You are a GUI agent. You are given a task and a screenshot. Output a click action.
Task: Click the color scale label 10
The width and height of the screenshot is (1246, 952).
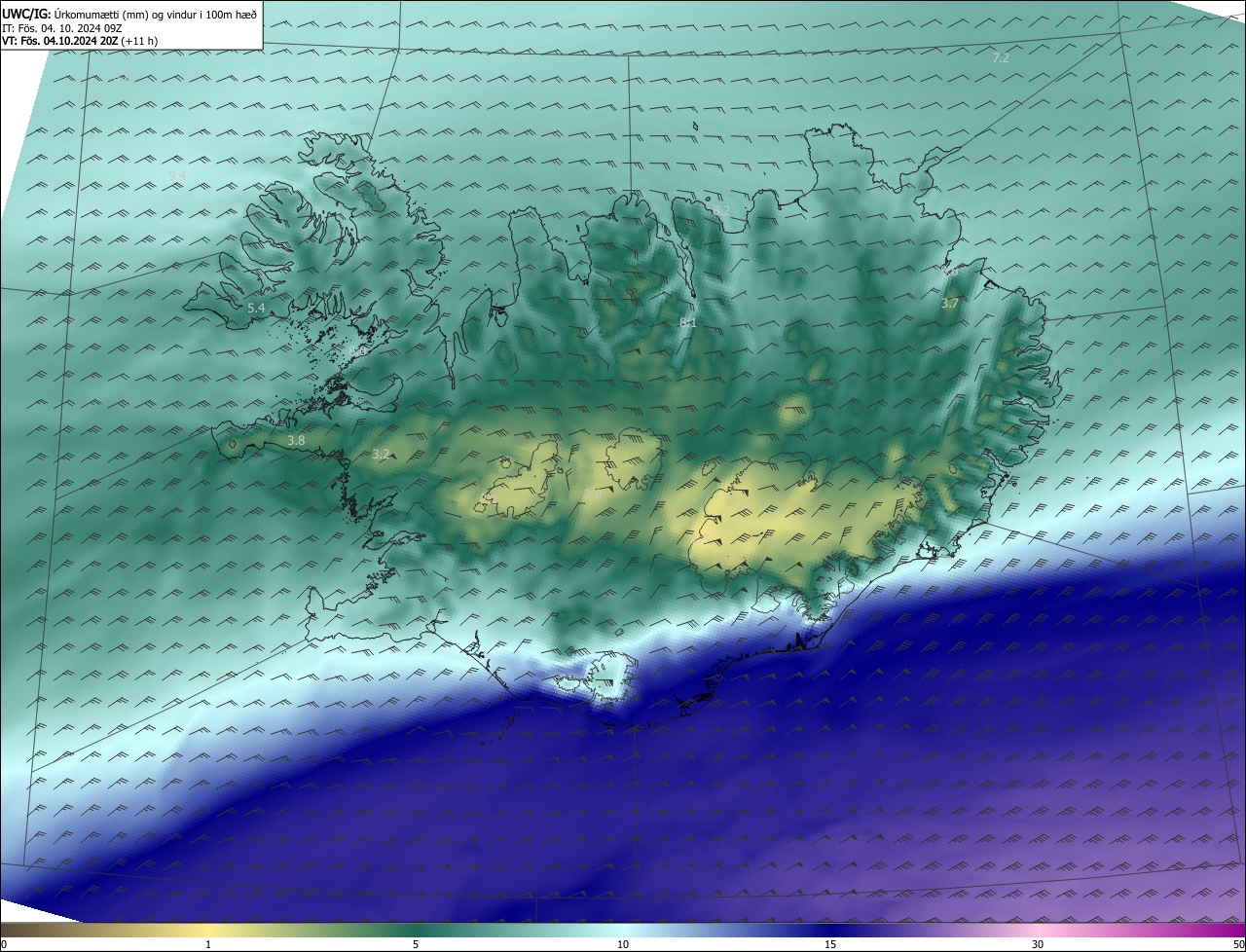pos(623,944)
